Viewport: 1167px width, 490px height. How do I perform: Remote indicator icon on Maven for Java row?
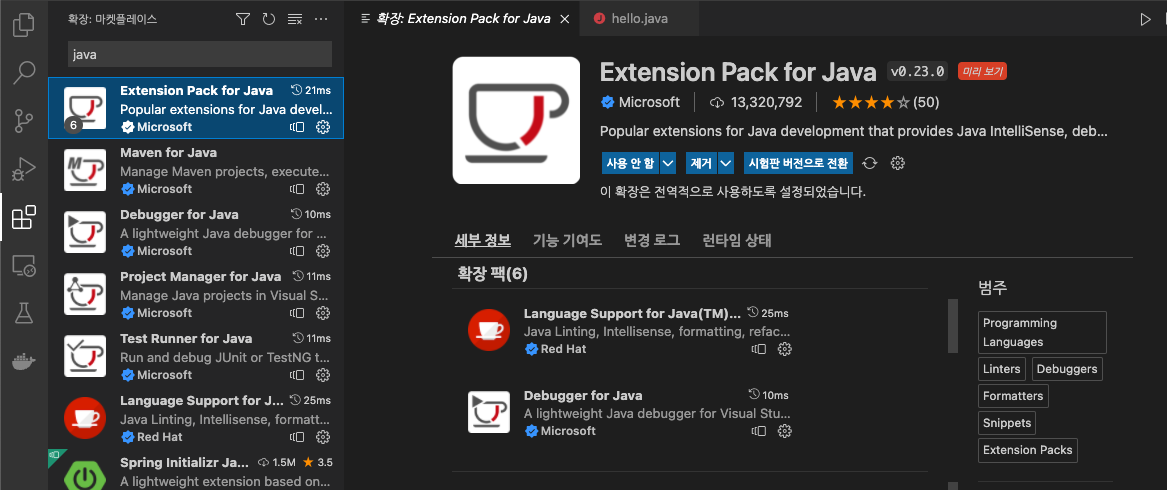[x=298, y=188]
